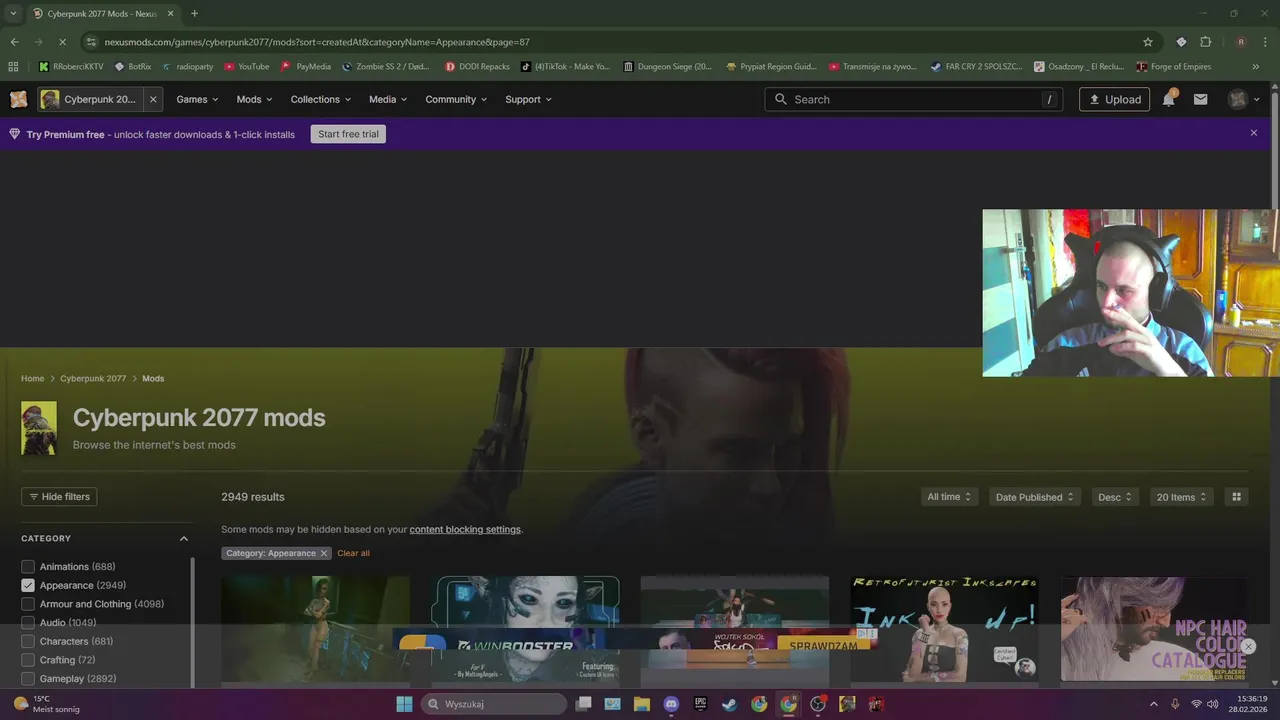This screenshot has height=720, width=1280.
Task: Open the weather widget on the taskbar
Action: click(47, 704)
